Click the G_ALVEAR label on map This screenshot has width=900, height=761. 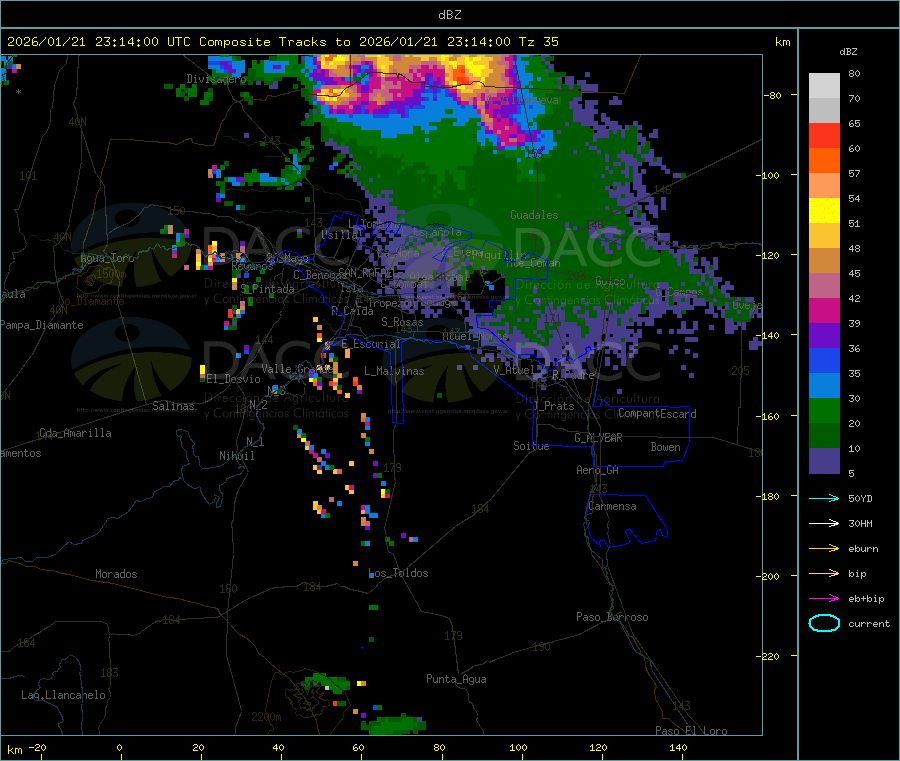click(x=598, y=438)
